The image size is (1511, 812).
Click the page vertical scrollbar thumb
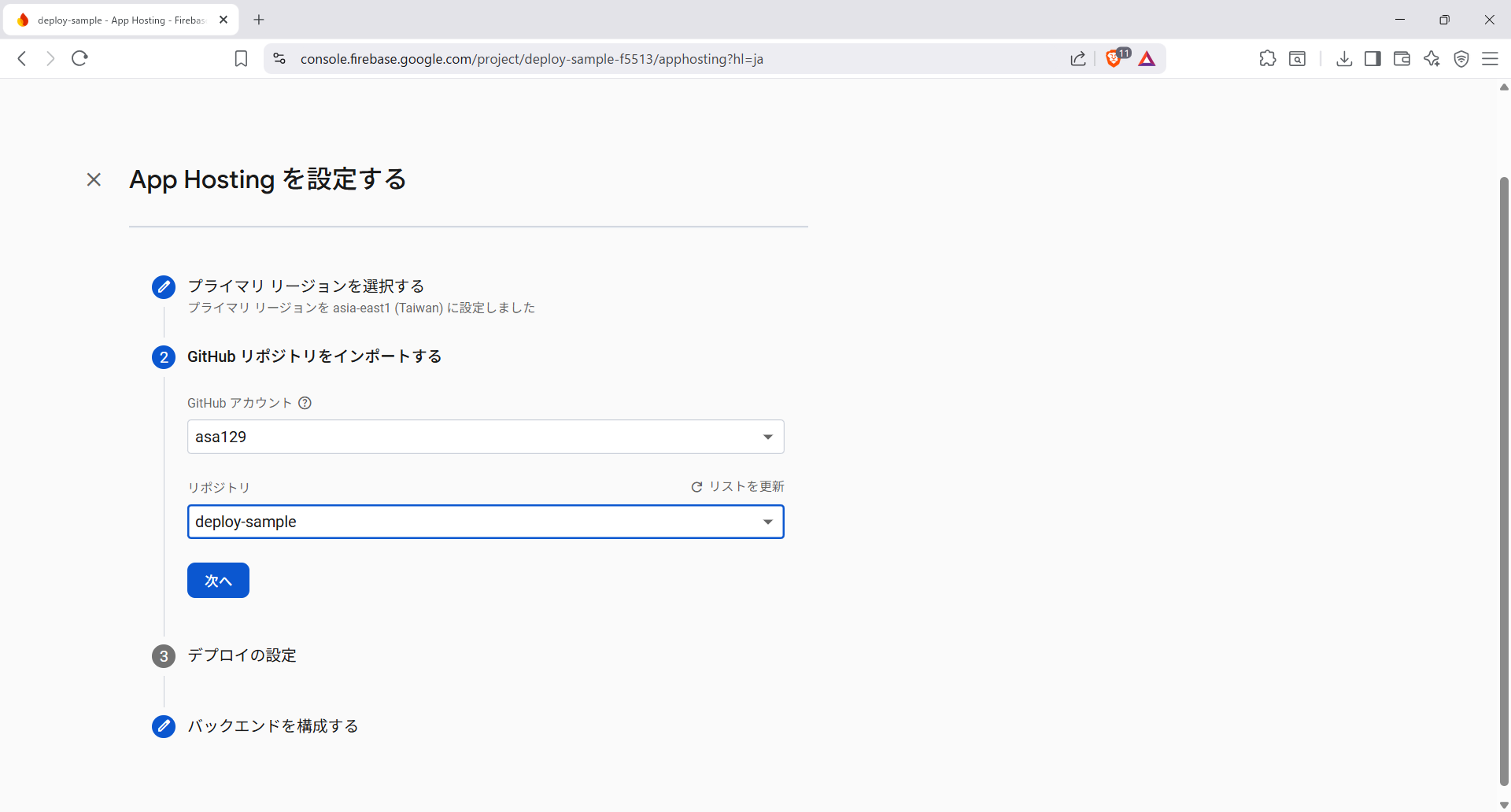(x=1504, y=480)
